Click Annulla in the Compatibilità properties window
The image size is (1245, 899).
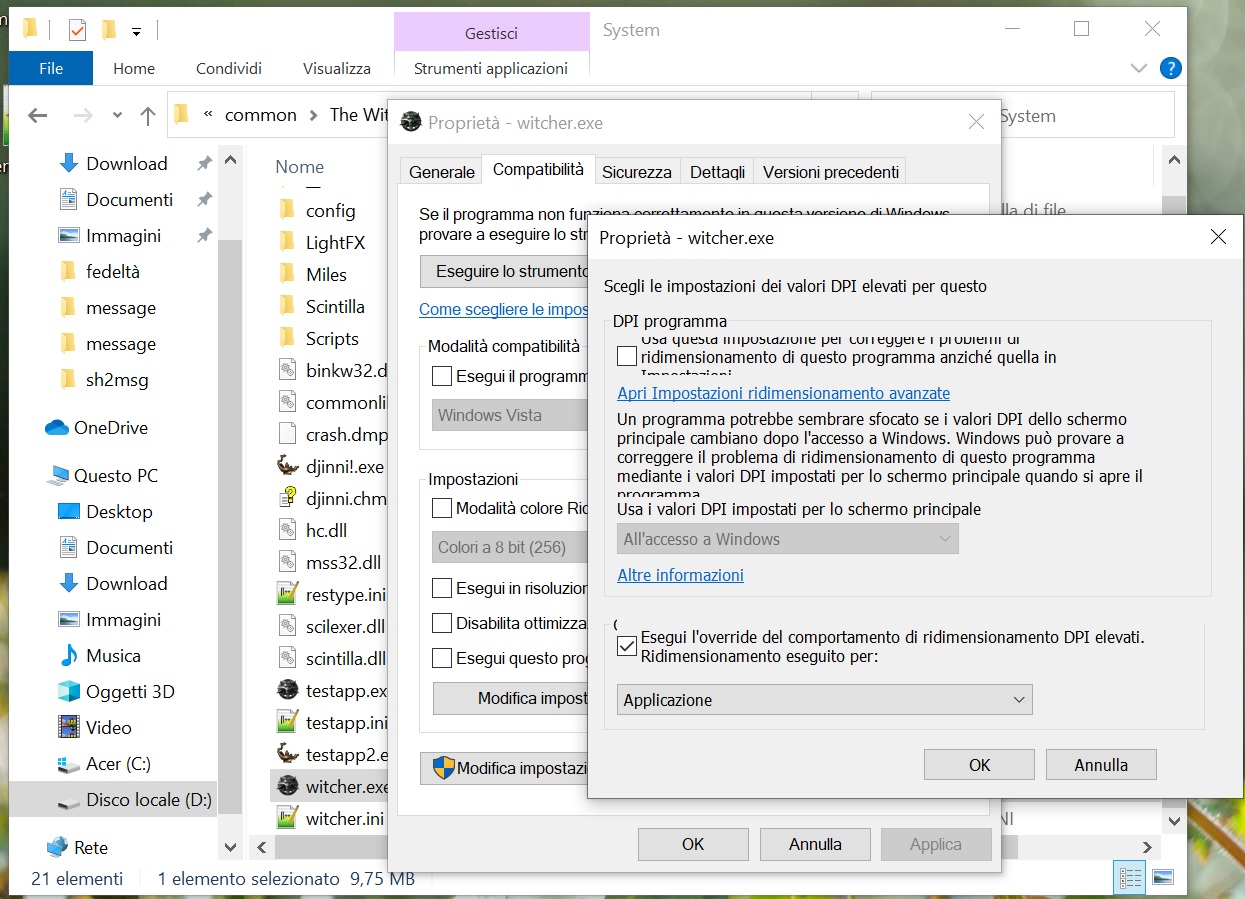815,844
